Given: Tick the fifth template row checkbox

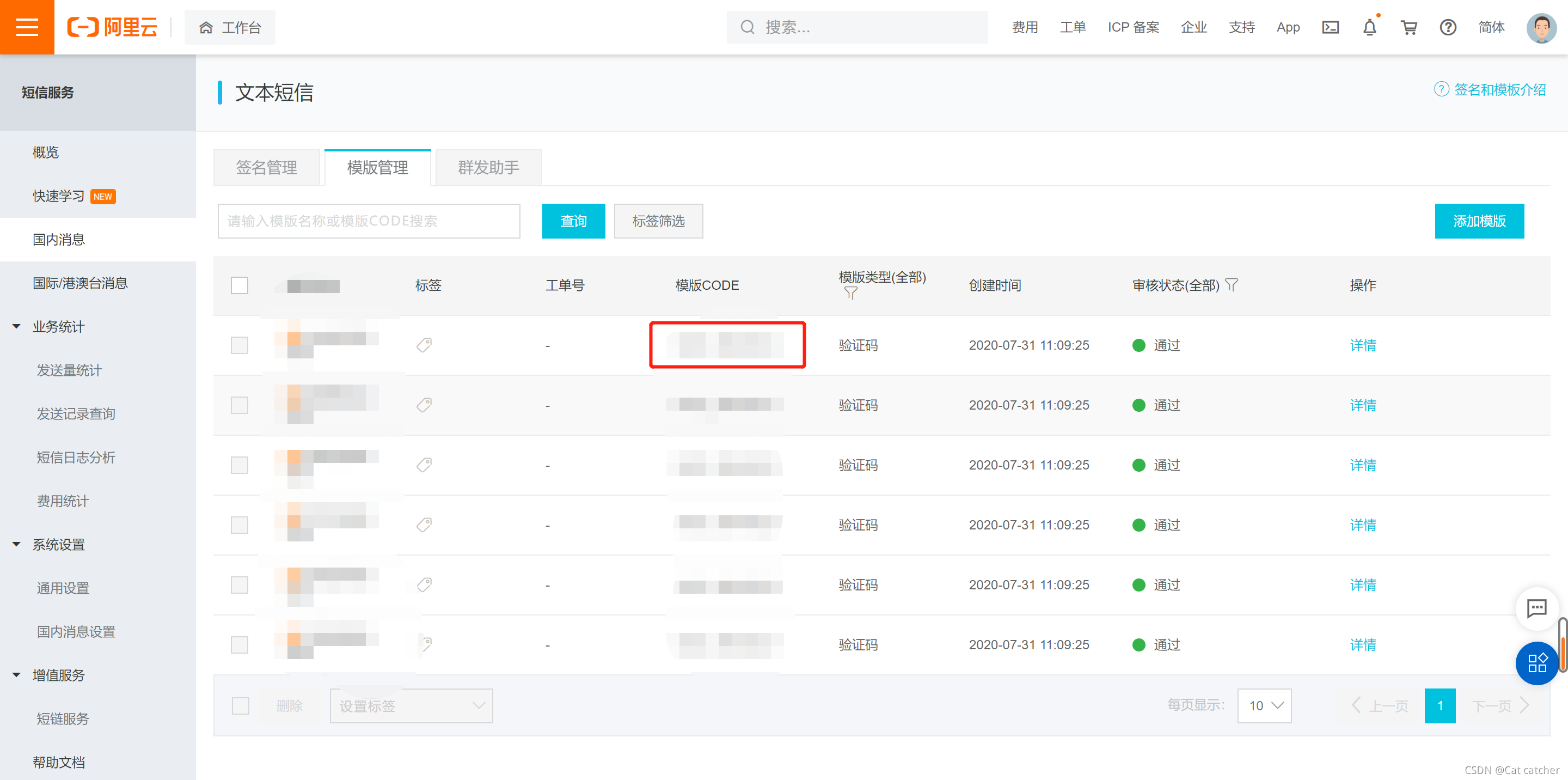Looking at the screenshot, I should [x=239, y=584].
